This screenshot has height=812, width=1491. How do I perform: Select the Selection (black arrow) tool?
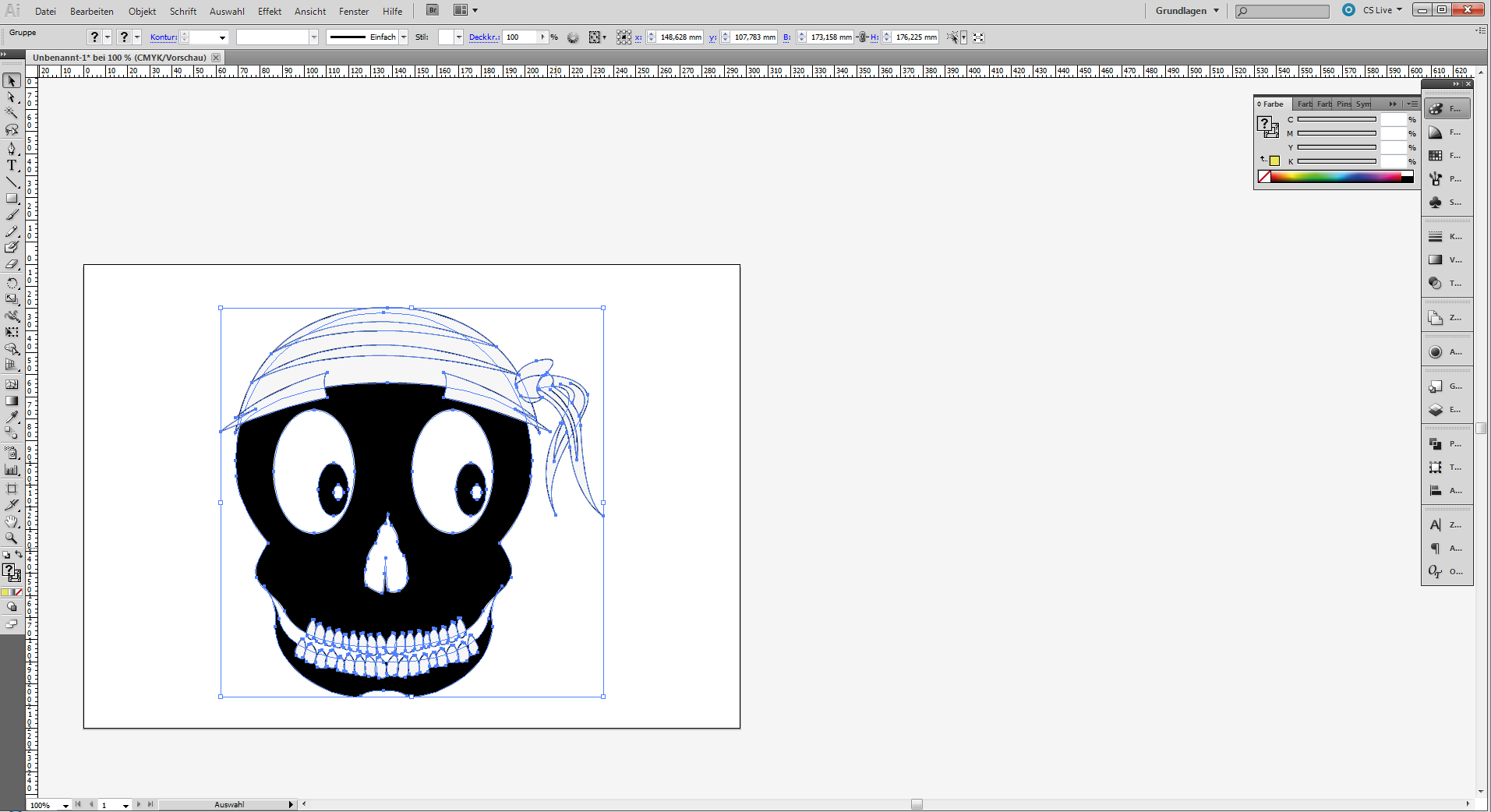[x=12, y=81]
